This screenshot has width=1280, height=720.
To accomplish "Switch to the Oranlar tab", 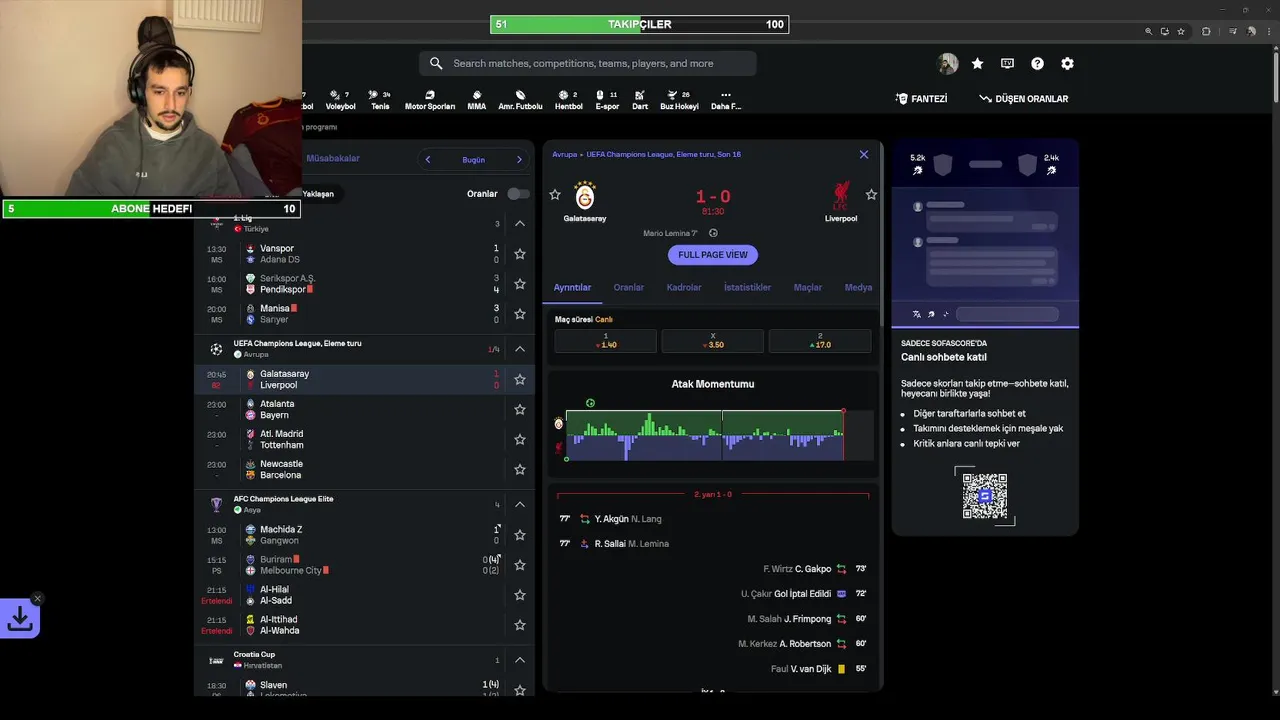I will tap(629, 287).
